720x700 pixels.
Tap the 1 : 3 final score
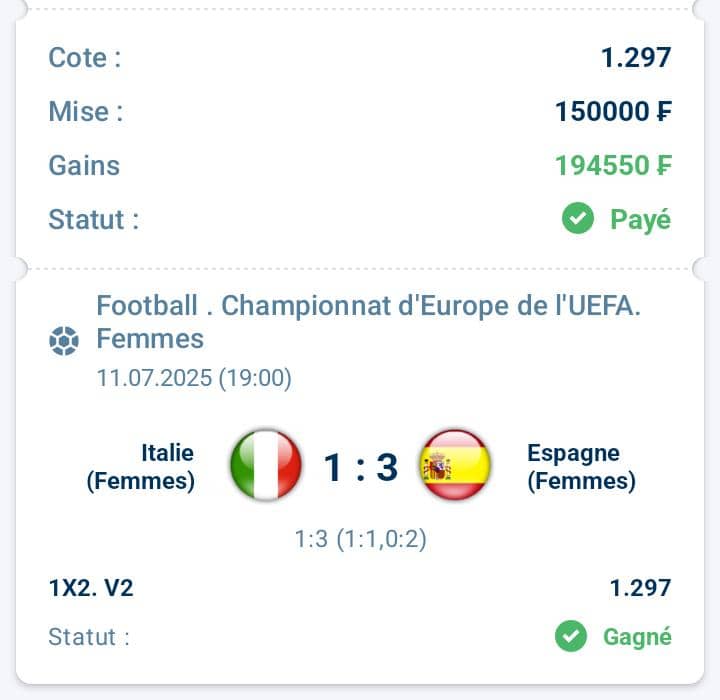pyautogui.click(x=361, y=468)
